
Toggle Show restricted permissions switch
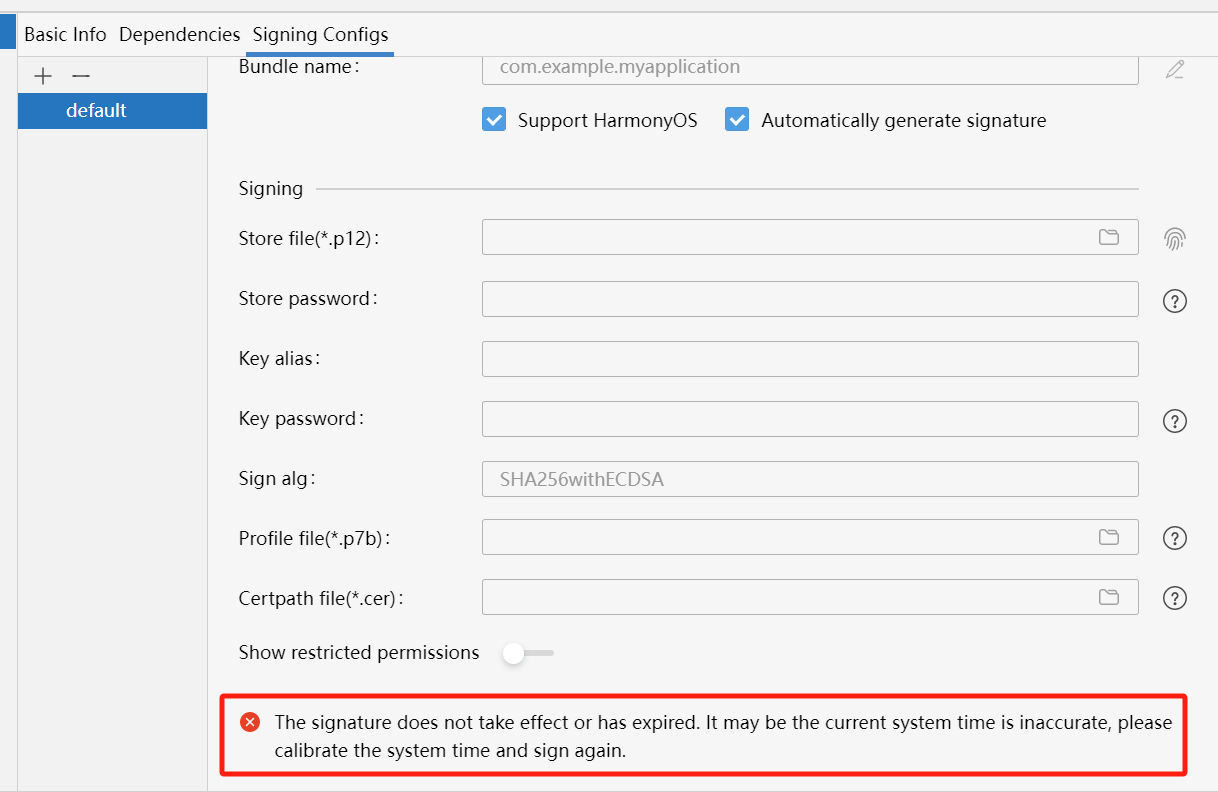[x=528, y=653]
